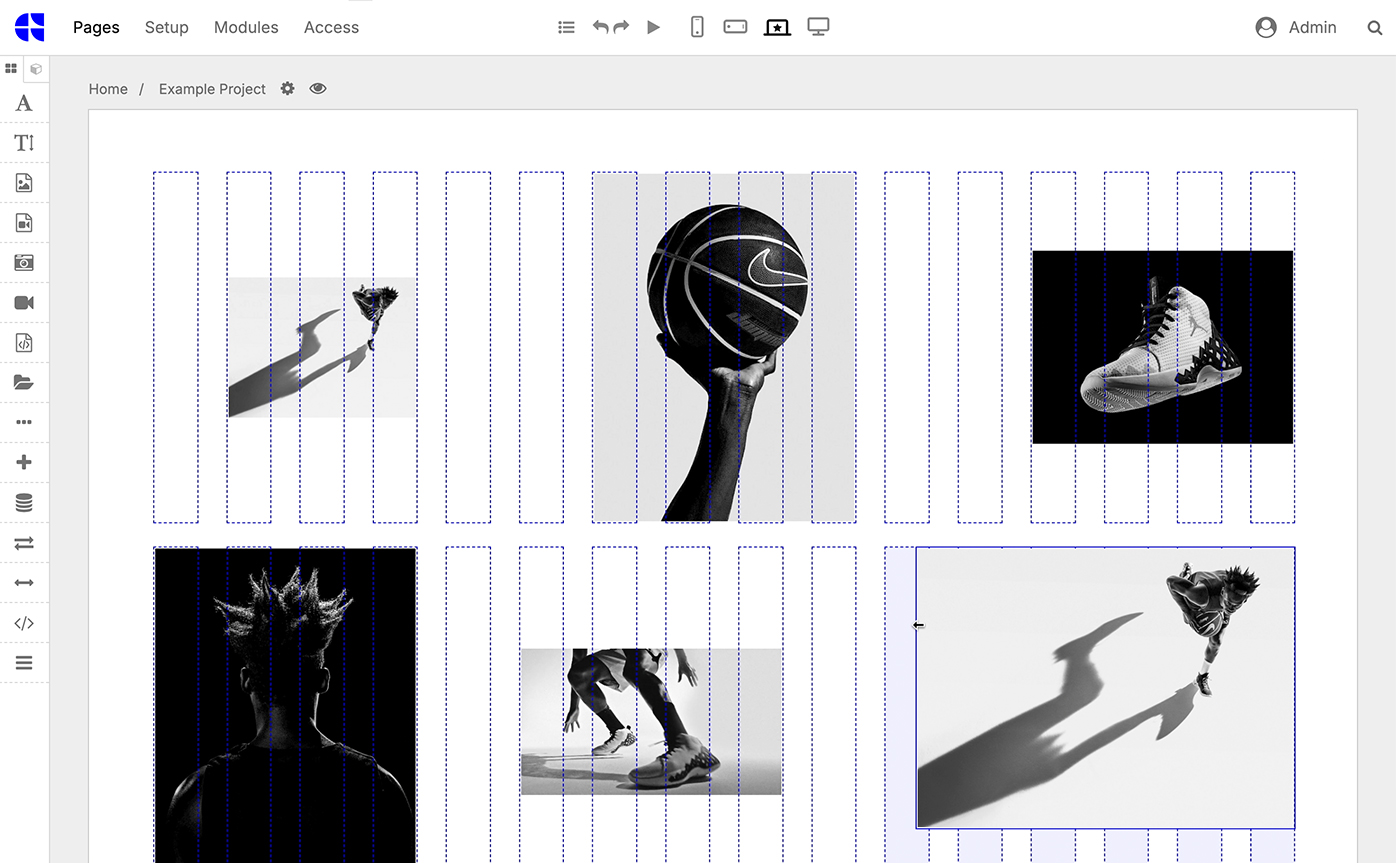
Task: Open the Admin account menu
Action: [1296, 27]
